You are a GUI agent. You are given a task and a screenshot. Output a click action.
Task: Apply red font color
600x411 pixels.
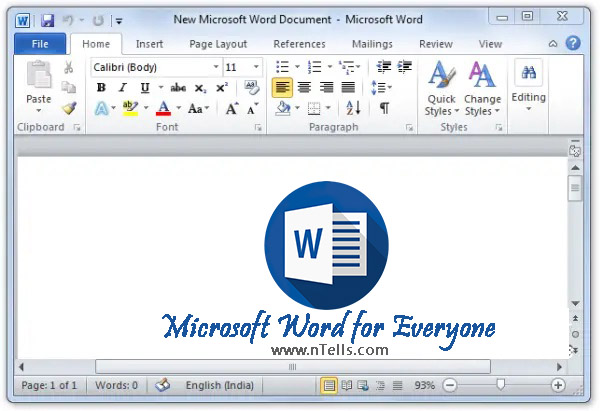coord(163,108)
